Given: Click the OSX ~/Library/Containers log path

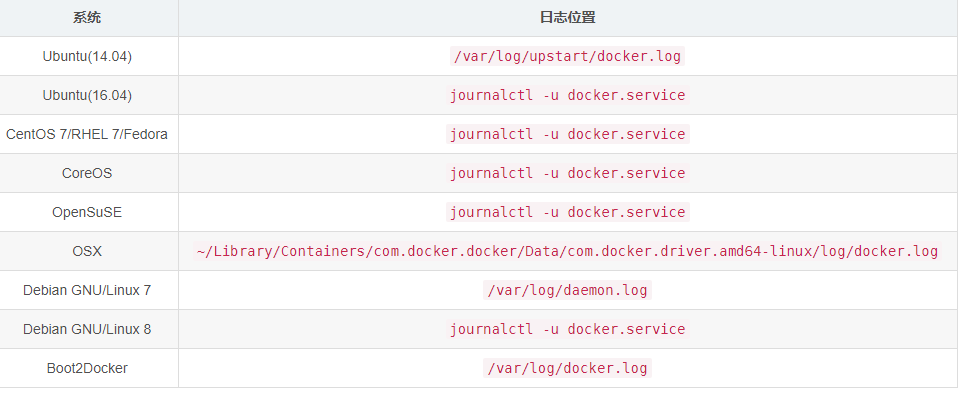Looking at the screenshot, I should pos(567,251).
